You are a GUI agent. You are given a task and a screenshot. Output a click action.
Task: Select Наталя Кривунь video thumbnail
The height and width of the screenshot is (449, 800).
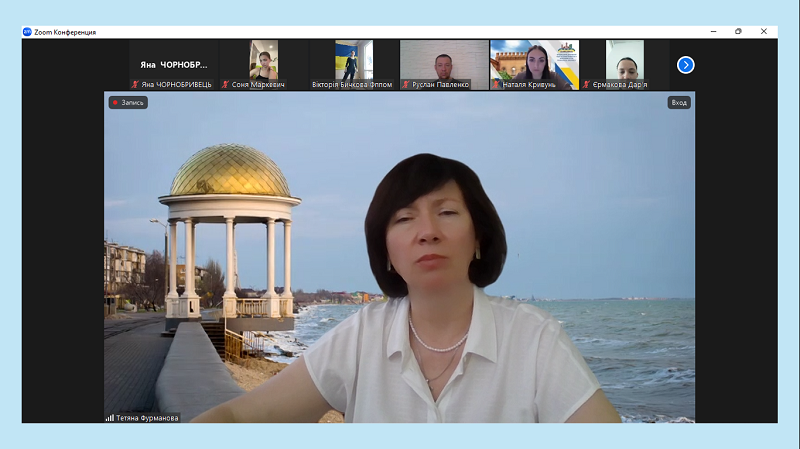pos(534,60)
